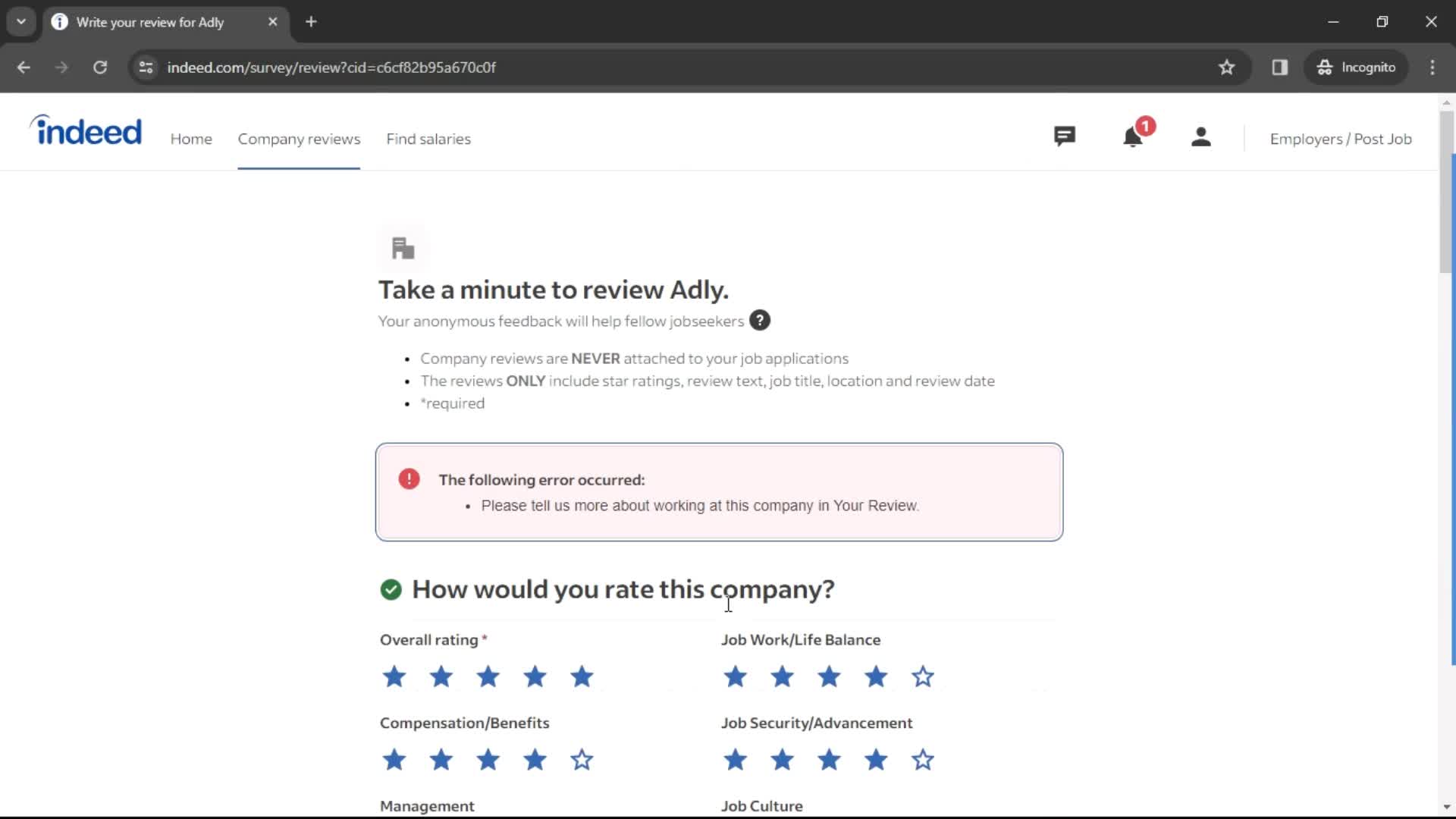Click the page vertical scrollbar thumb
The height and width of the screenshot is (819, 1456).
1447,191
